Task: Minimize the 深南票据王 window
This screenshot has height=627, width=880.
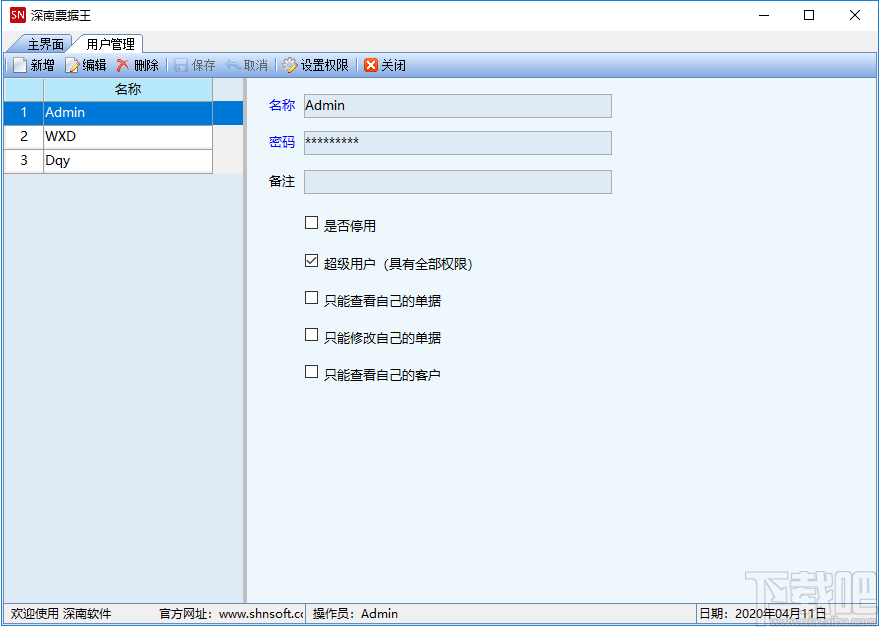Action: [763, 15]
